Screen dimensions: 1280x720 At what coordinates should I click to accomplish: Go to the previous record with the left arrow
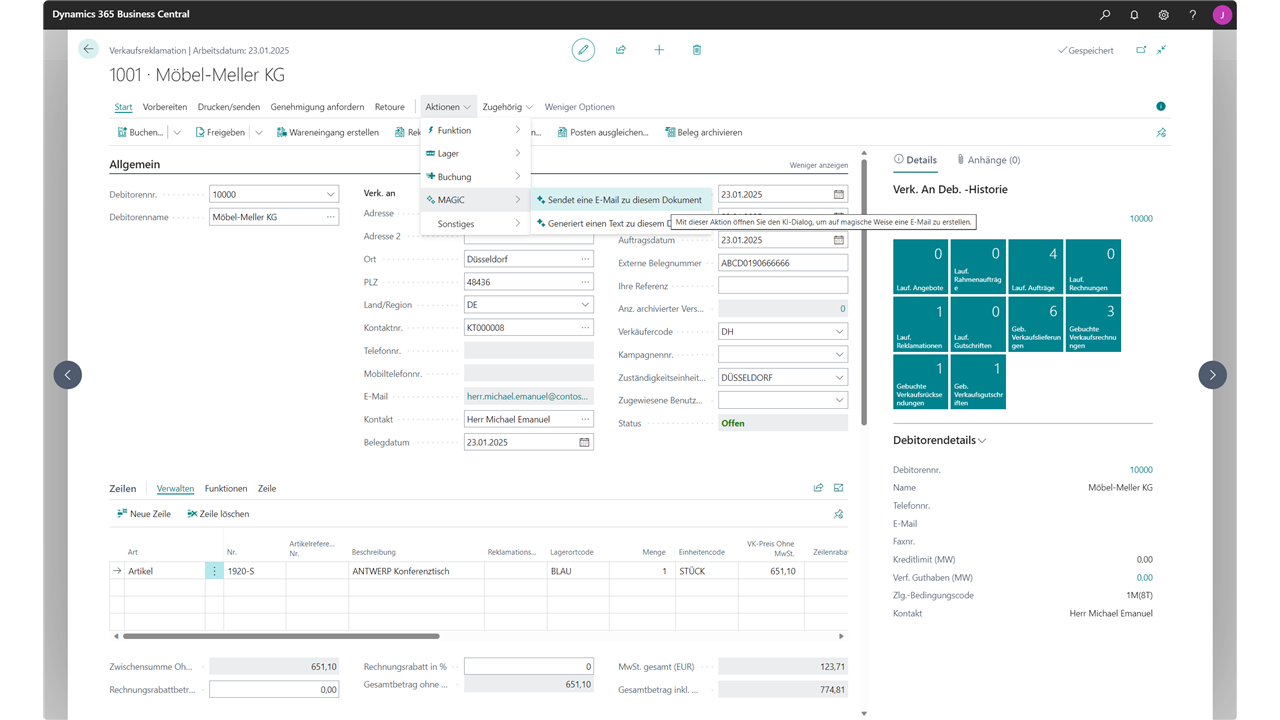coord(68,375)
